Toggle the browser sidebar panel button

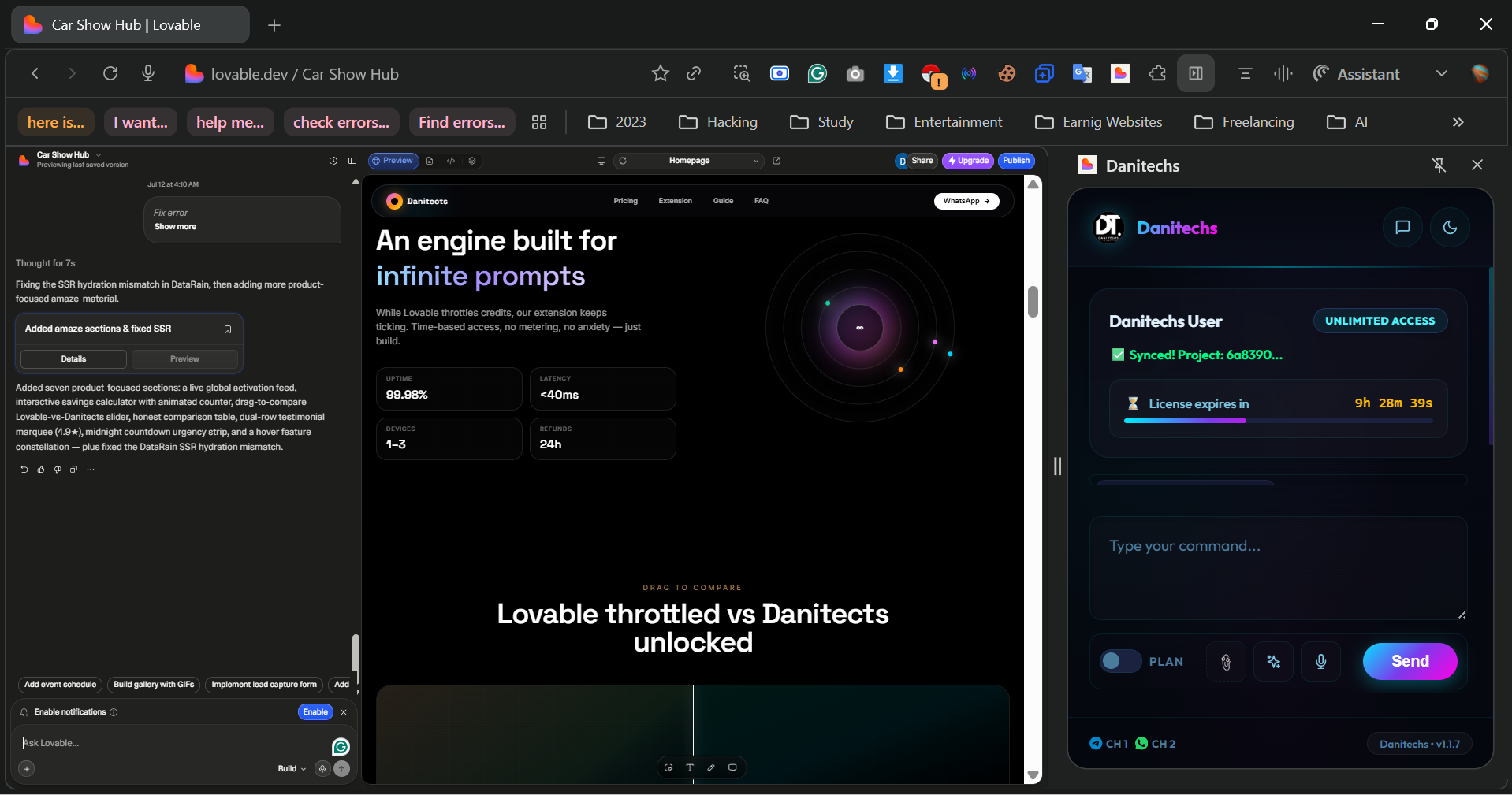(1196, 73)
